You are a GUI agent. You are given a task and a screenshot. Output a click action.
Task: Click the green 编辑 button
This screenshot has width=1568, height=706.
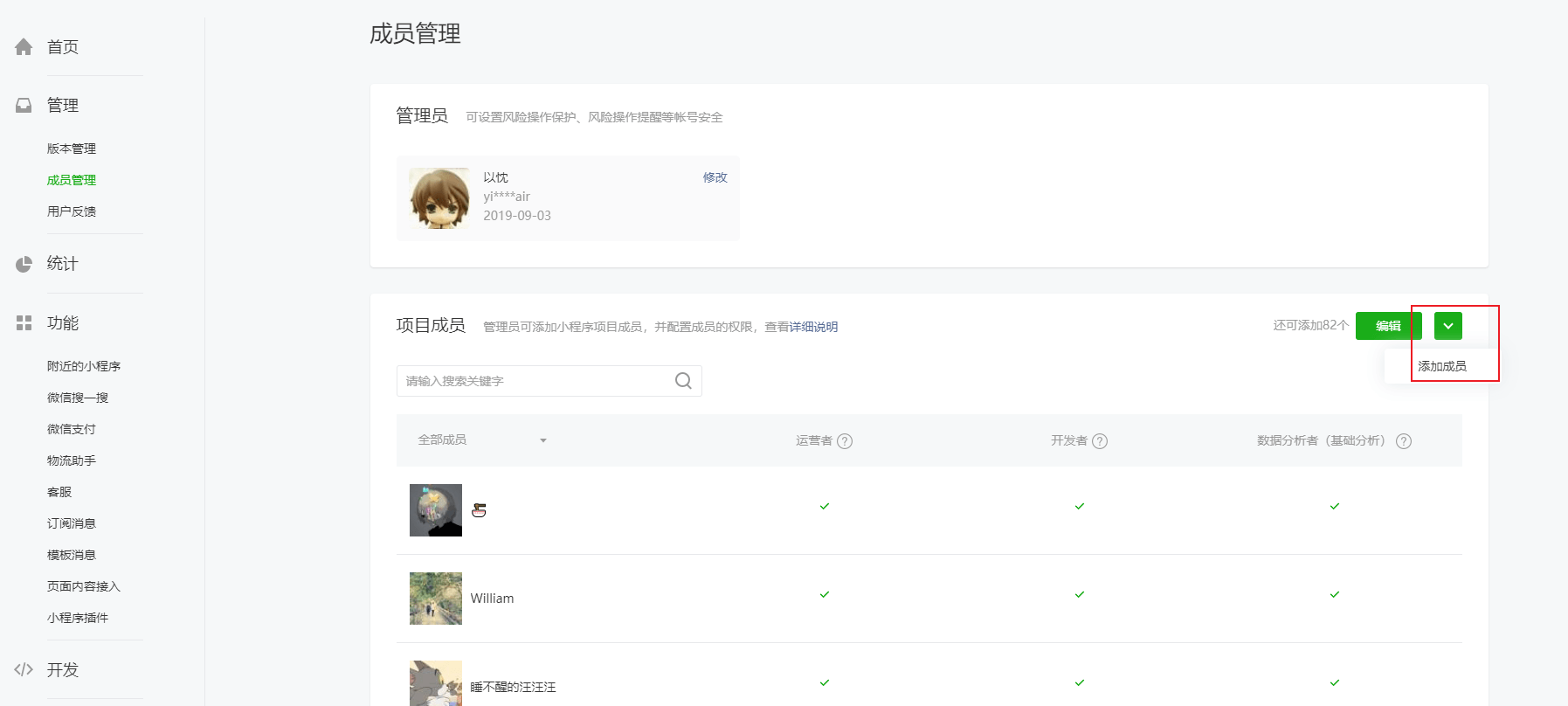click(1389, 326)
